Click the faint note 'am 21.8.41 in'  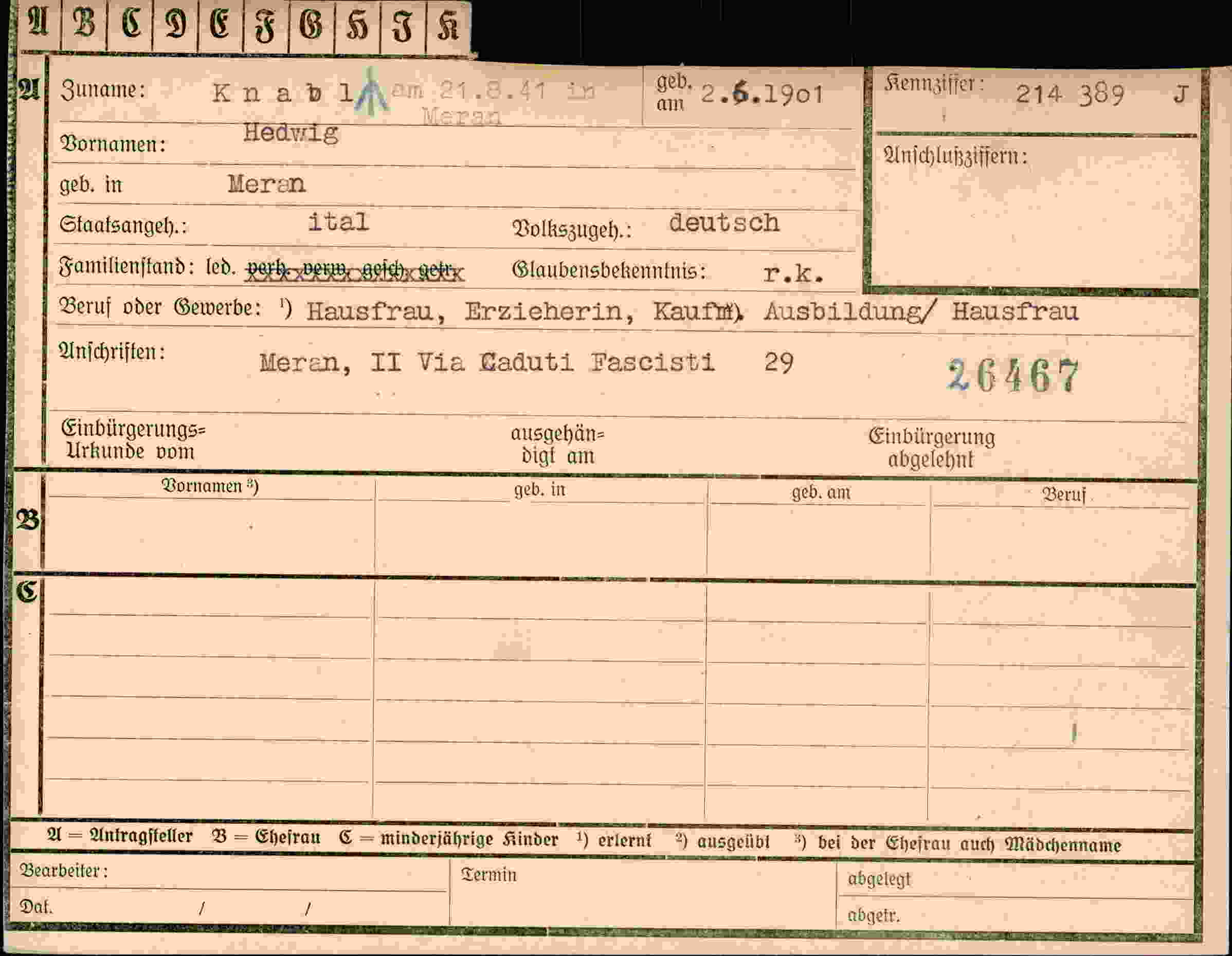[x=493, y=91]
